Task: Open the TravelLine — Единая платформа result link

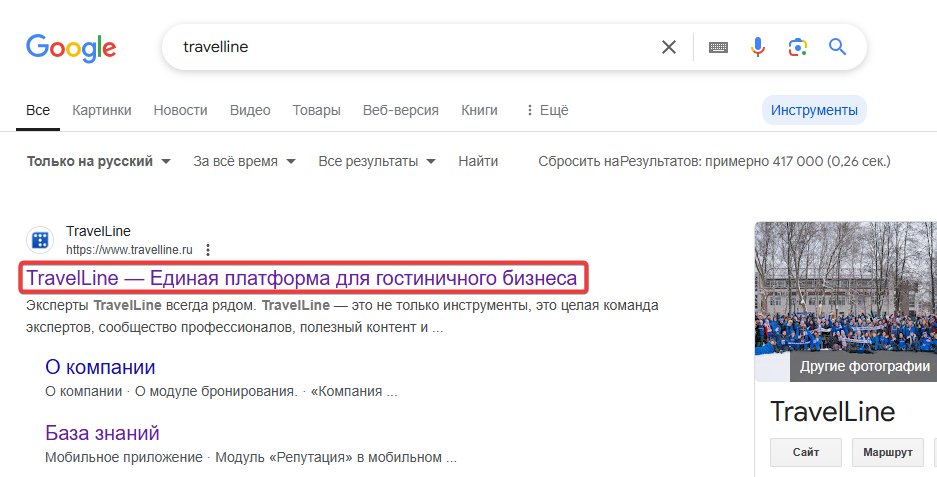Action: (x=302, y=278)
